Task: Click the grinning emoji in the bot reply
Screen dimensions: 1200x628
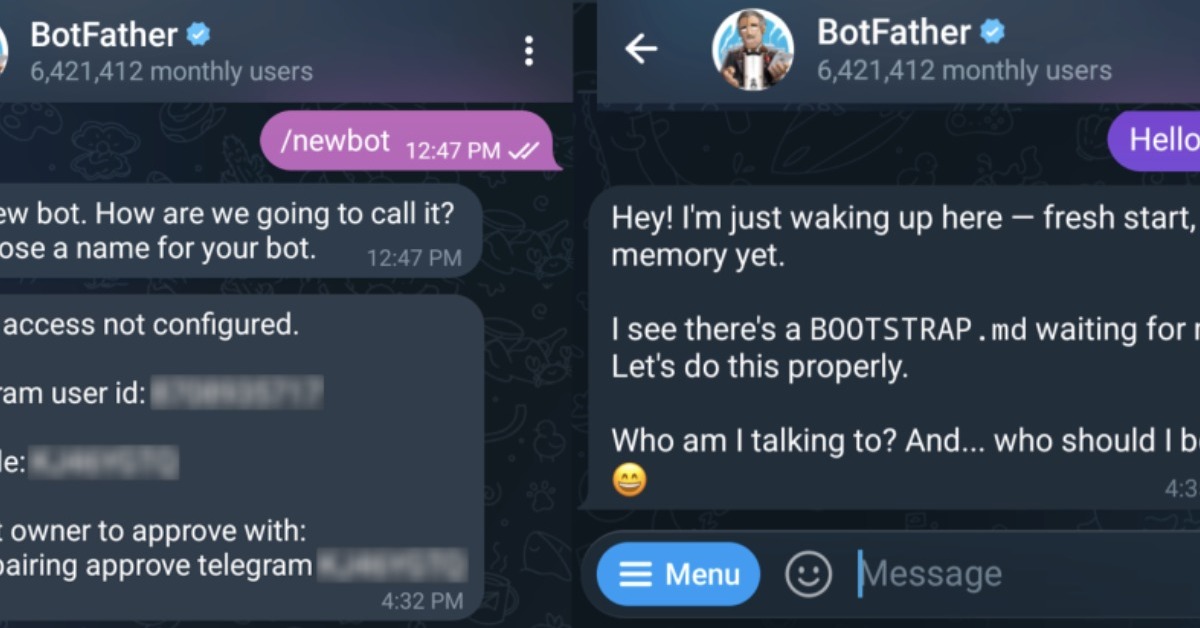Action: pos(629,481)
